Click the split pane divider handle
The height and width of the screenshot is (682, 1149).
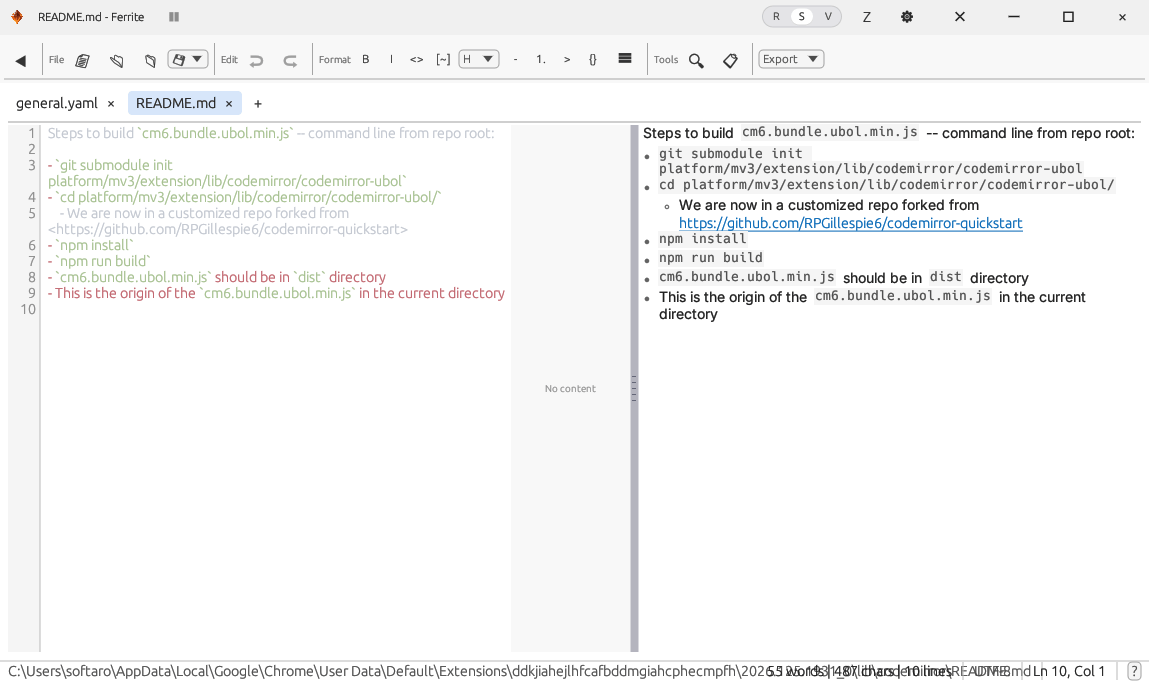coord(634,388)
